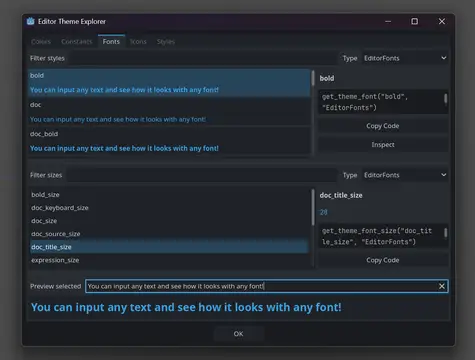The image size is (475, 360).
Task: Select the Fonts tab
Action: click(111, 42)
